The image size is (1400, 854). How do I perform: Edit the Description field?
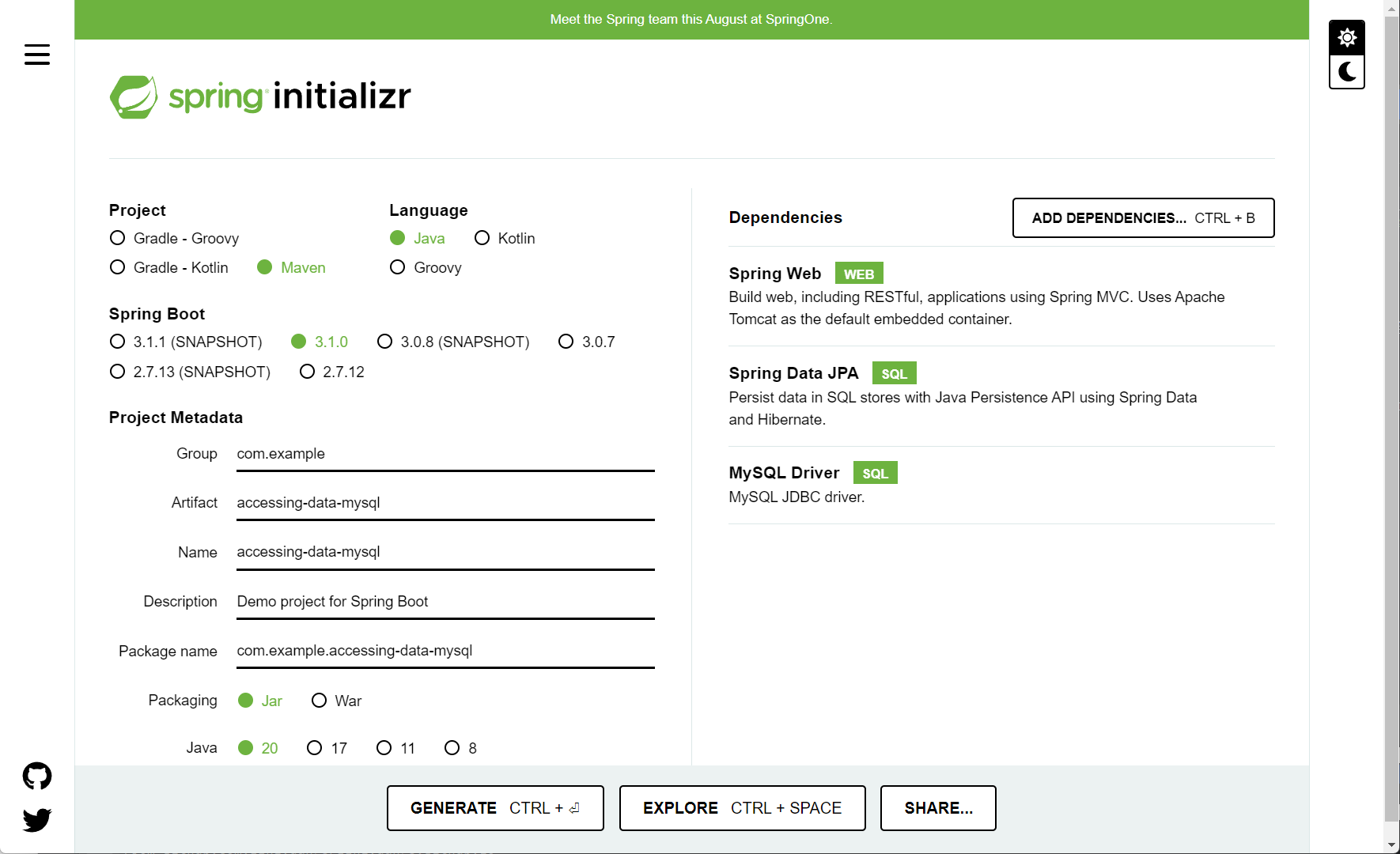pyautogui.click(x=445, y=602)
